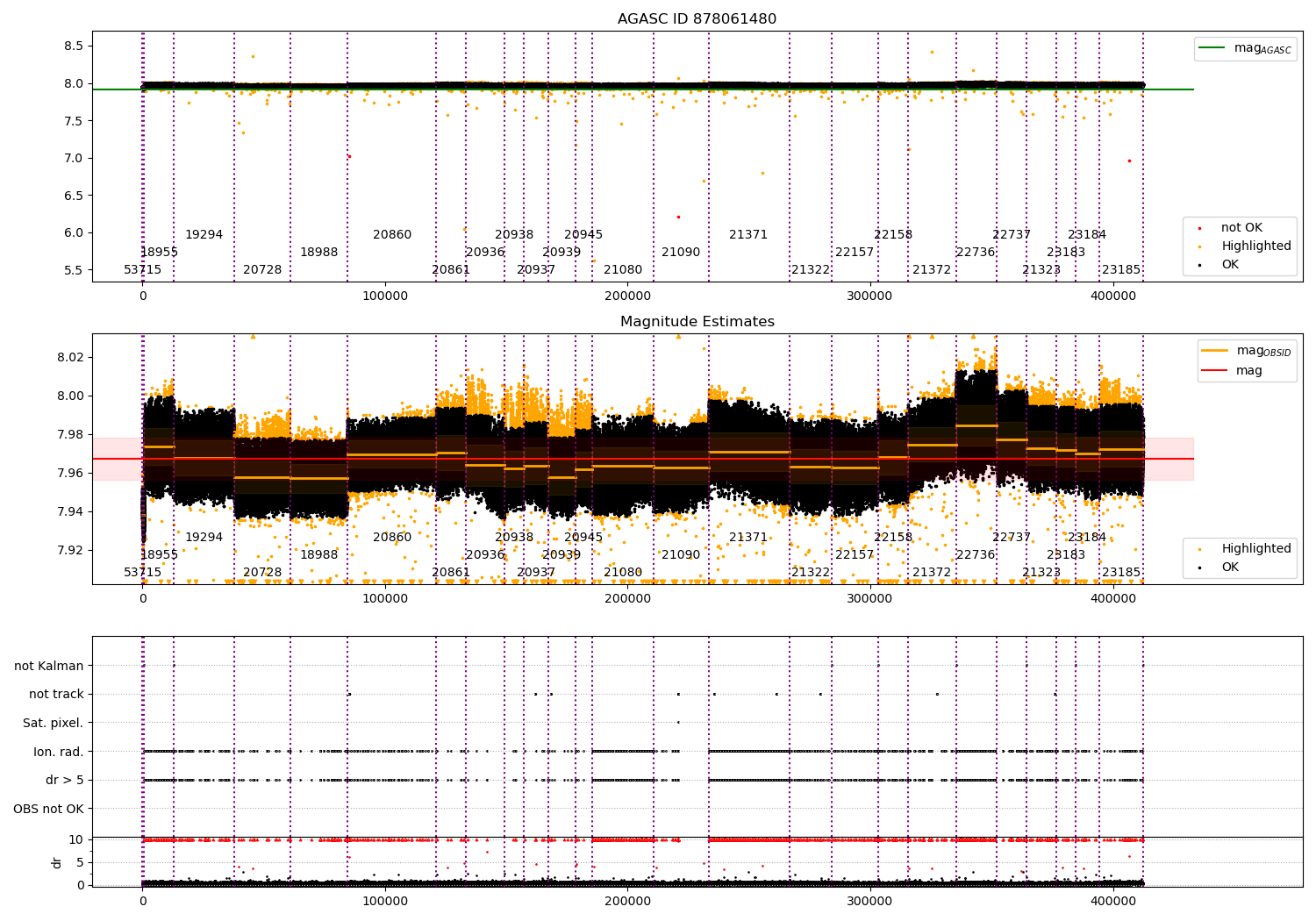The height and width of the screenshot is (921, 1316).
Task: Click the 'dr' y-axis label of bottom plot
Action: [x=57, y=862]
